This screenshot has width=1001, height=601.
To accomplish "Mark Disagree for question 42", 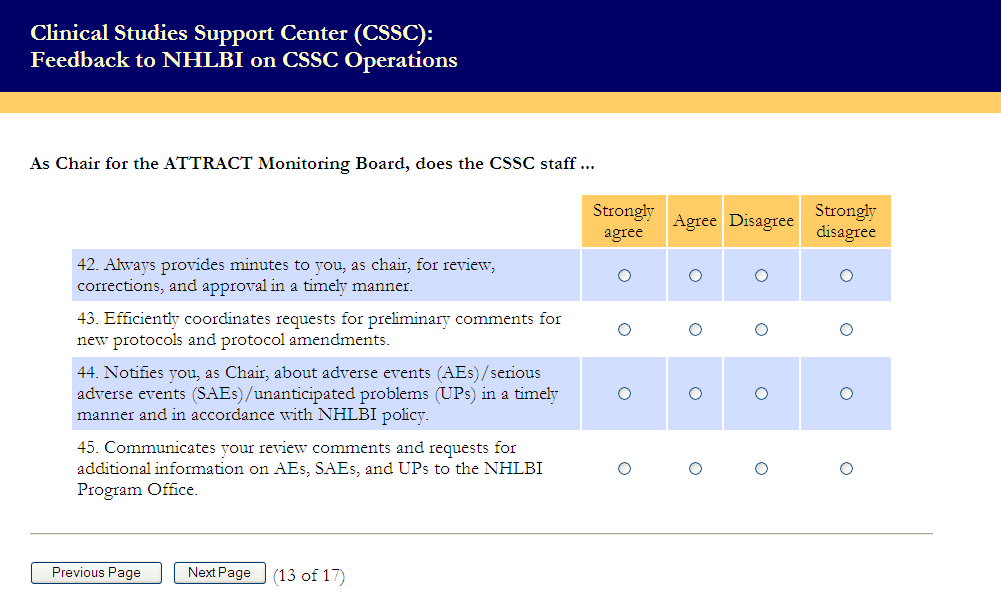I will [x=761, y=276].
